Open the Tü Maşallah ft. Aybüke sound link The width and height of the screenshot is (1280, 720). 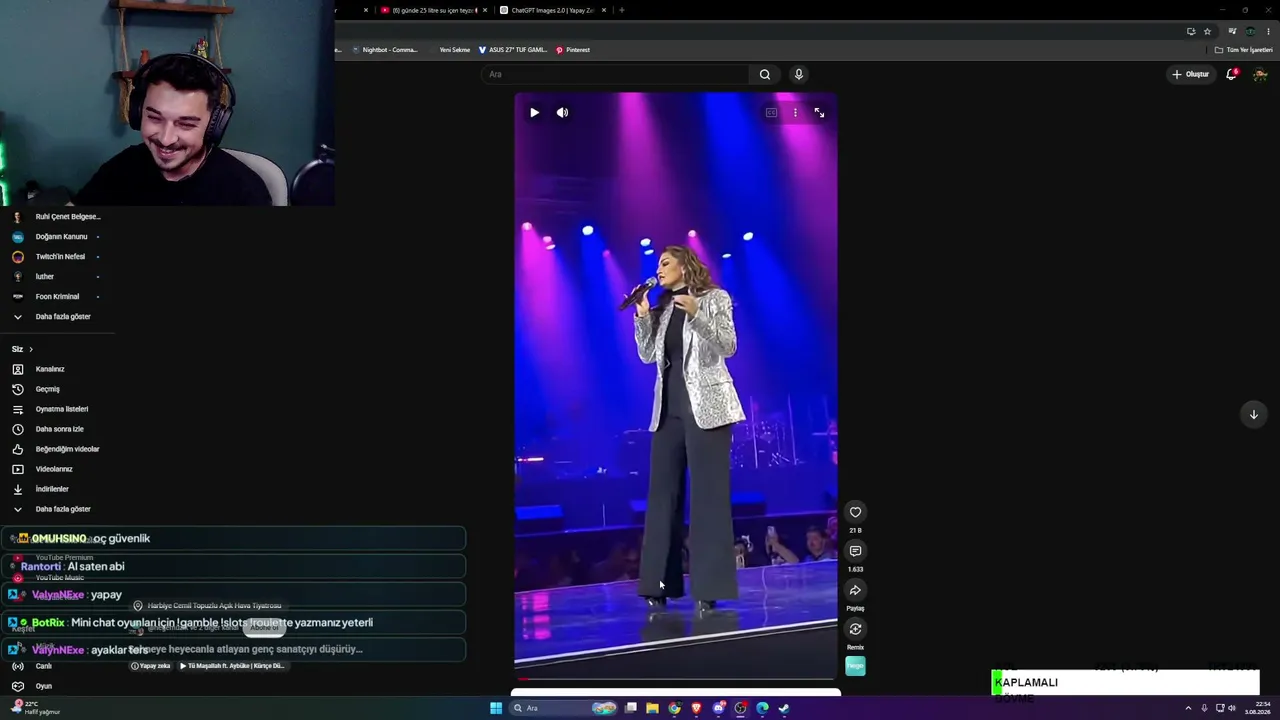(x=233, y=666)
